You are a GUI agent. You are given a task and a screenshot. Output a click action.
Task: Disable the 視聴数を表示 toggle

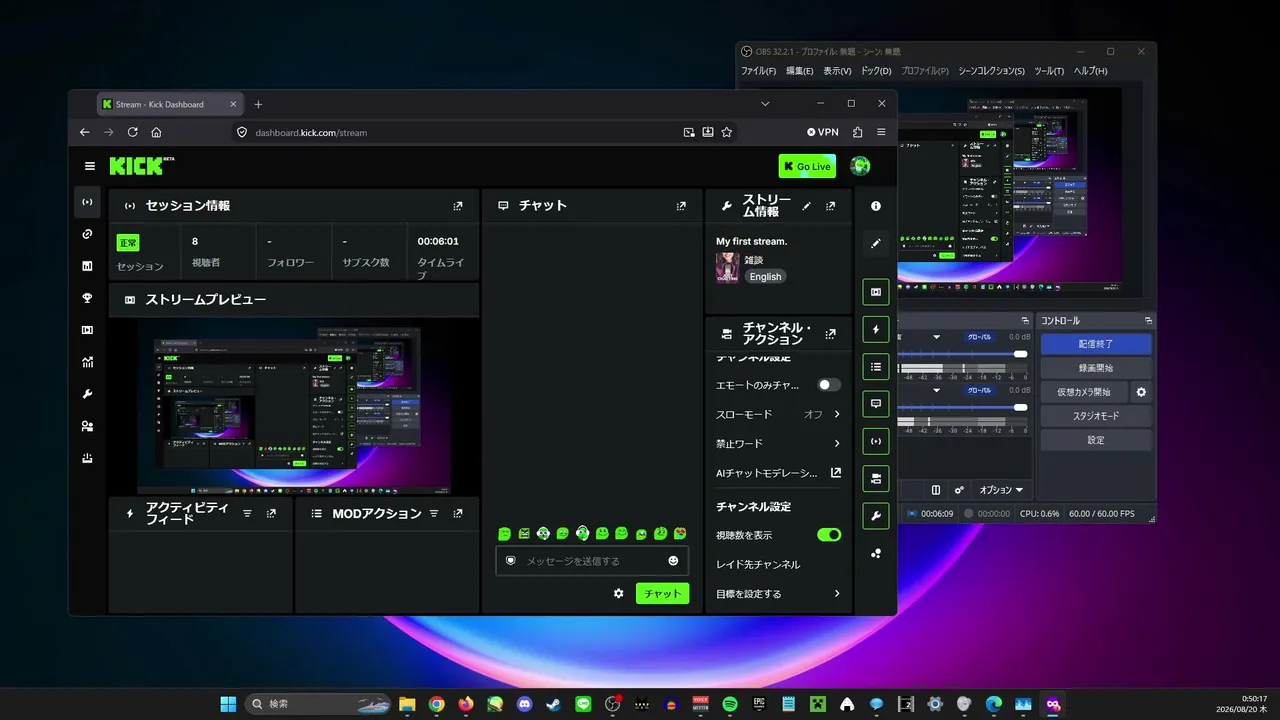pyautogui.click(x=829, y=535)
